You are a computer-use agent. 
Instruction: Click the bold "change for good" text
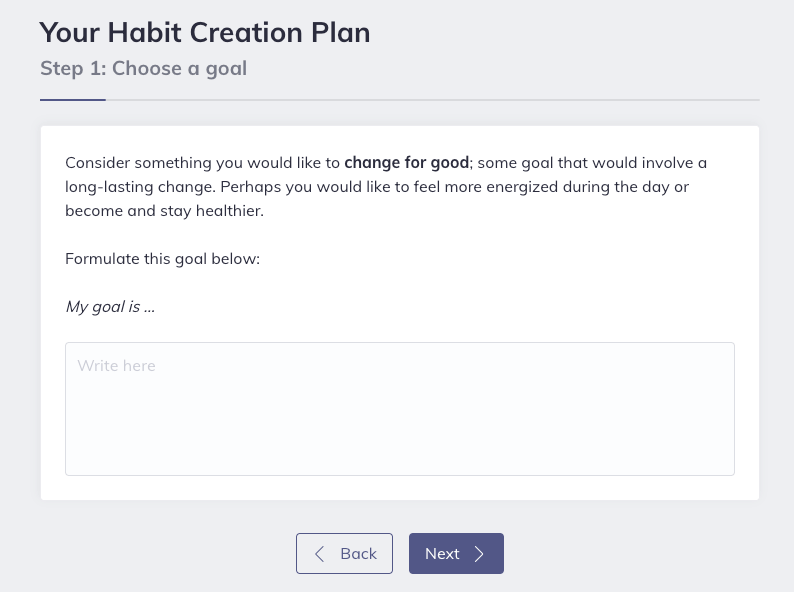(x=406, y=162)
